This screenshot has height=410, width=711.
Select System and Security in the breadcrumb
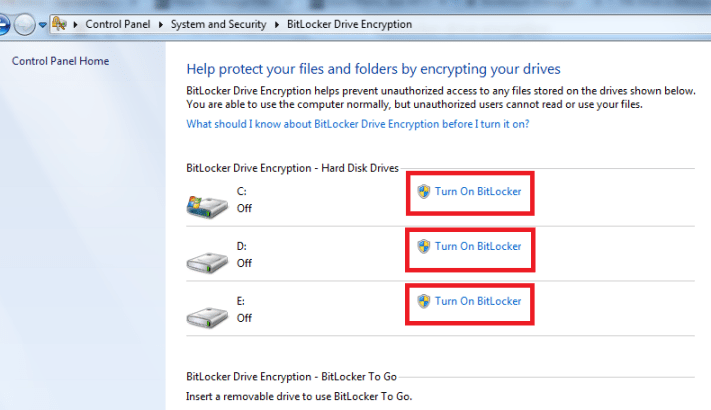[218, 25]
